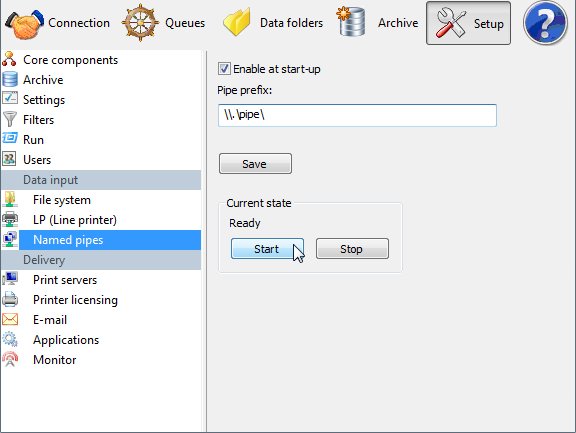Collapse the Data input section header
The width and height of the screenshot is (576, 433).
click(101, 180)
